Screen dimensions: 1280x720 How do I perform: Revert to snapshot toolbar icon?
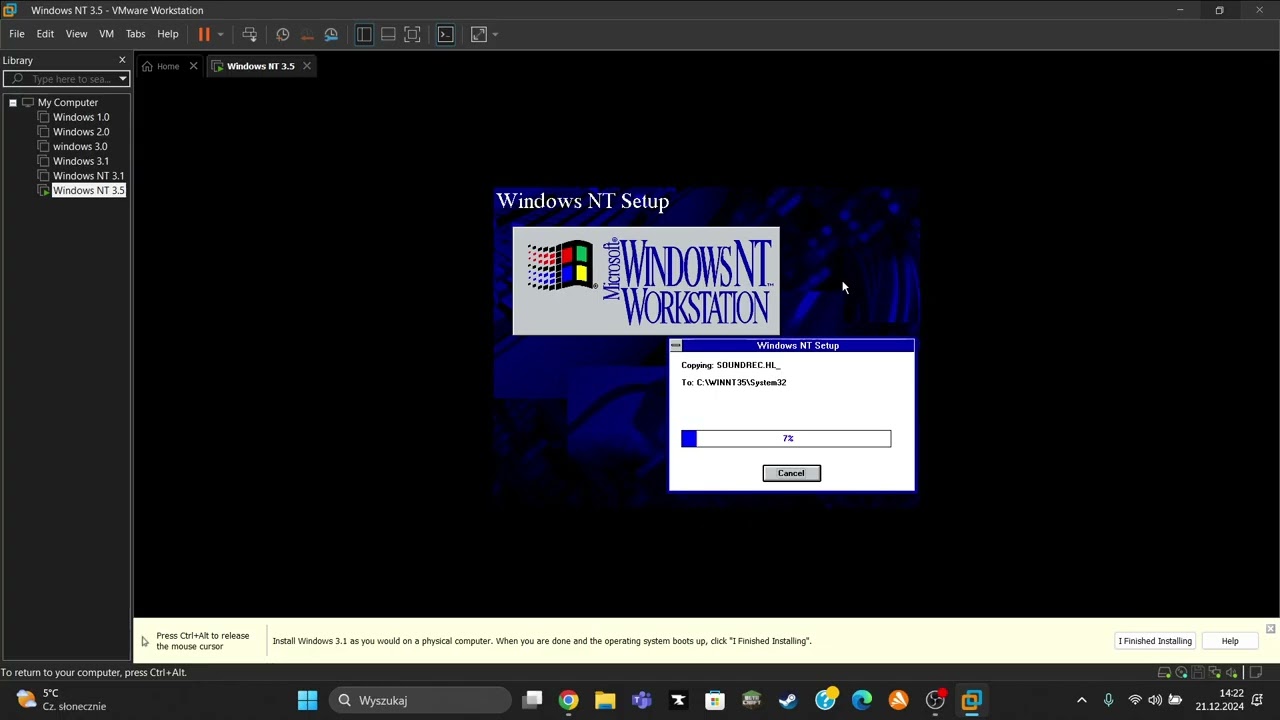(307, 34)
